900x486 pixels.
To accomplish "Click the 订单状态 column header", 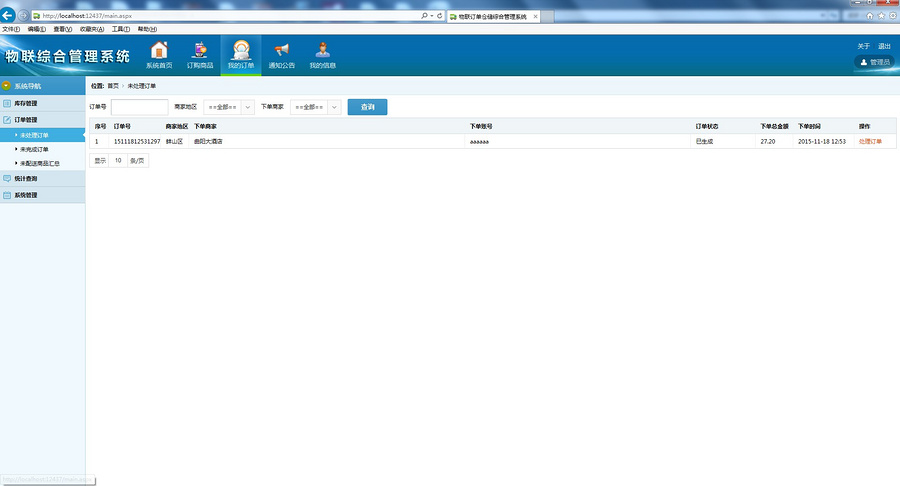I will coord(707,126).
